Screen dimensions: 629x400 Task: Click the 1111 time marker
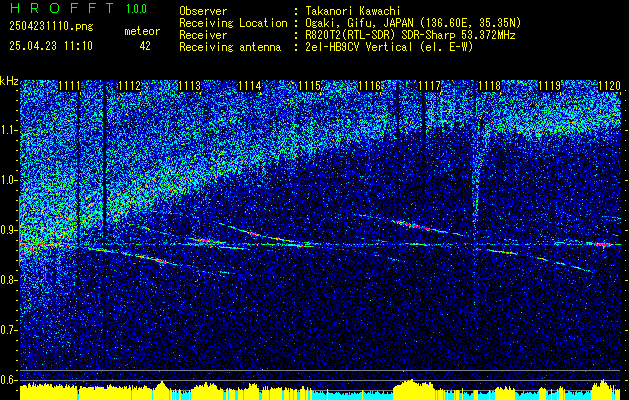coord(69,86)
